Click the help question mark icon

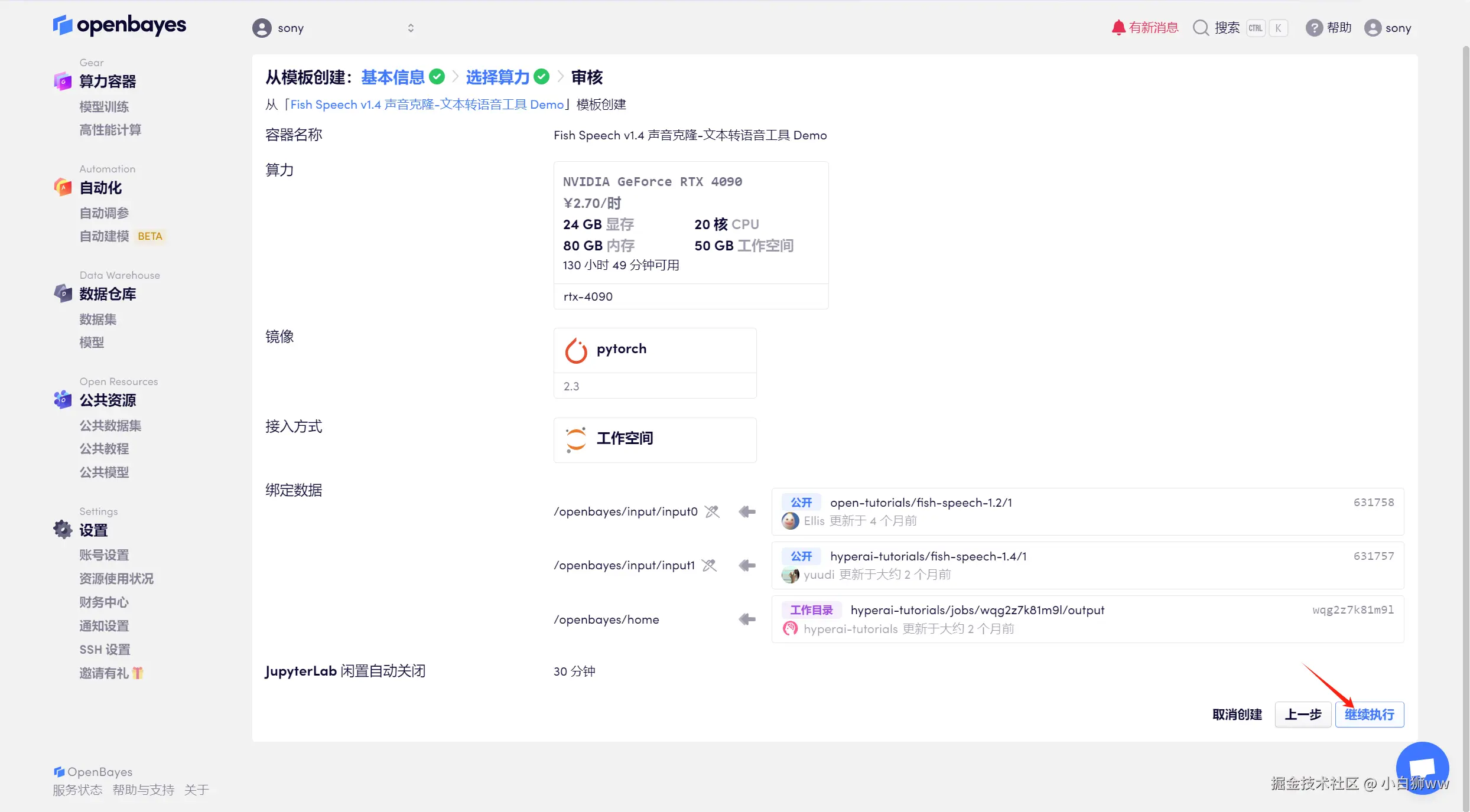point(1313,28)
